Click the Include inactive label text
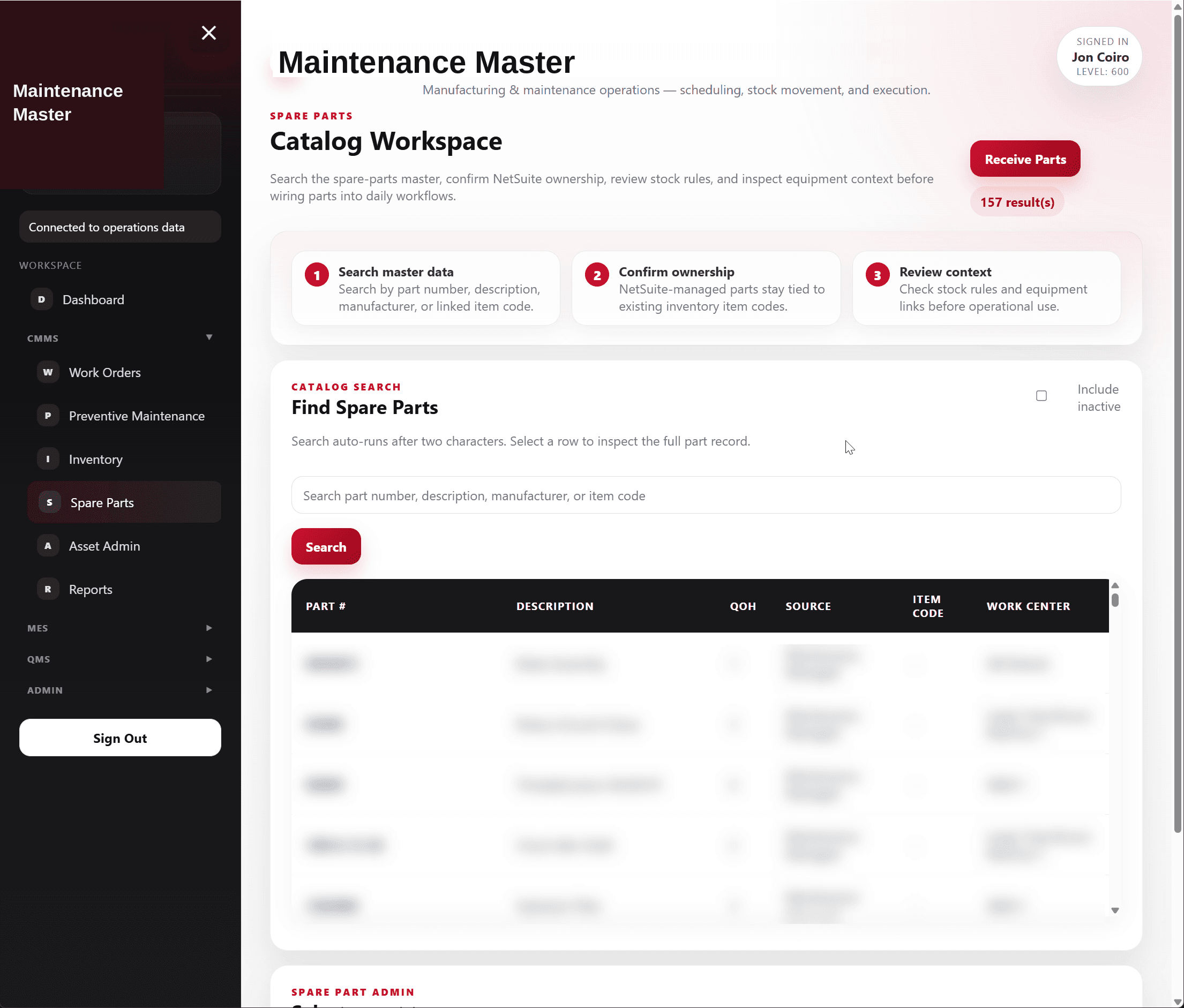The image size is (1184, 1008). (x=1098, y=398)
